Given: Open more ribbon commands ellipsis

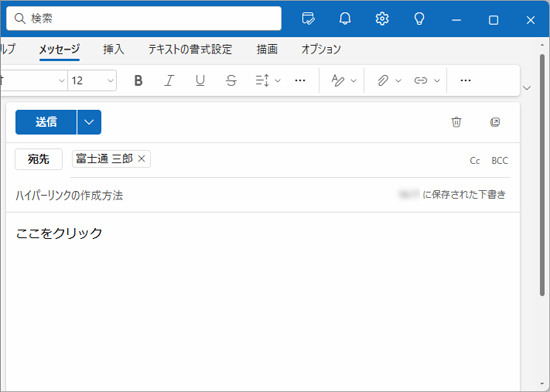Looking at the screenshot, I should click(465, 81).
